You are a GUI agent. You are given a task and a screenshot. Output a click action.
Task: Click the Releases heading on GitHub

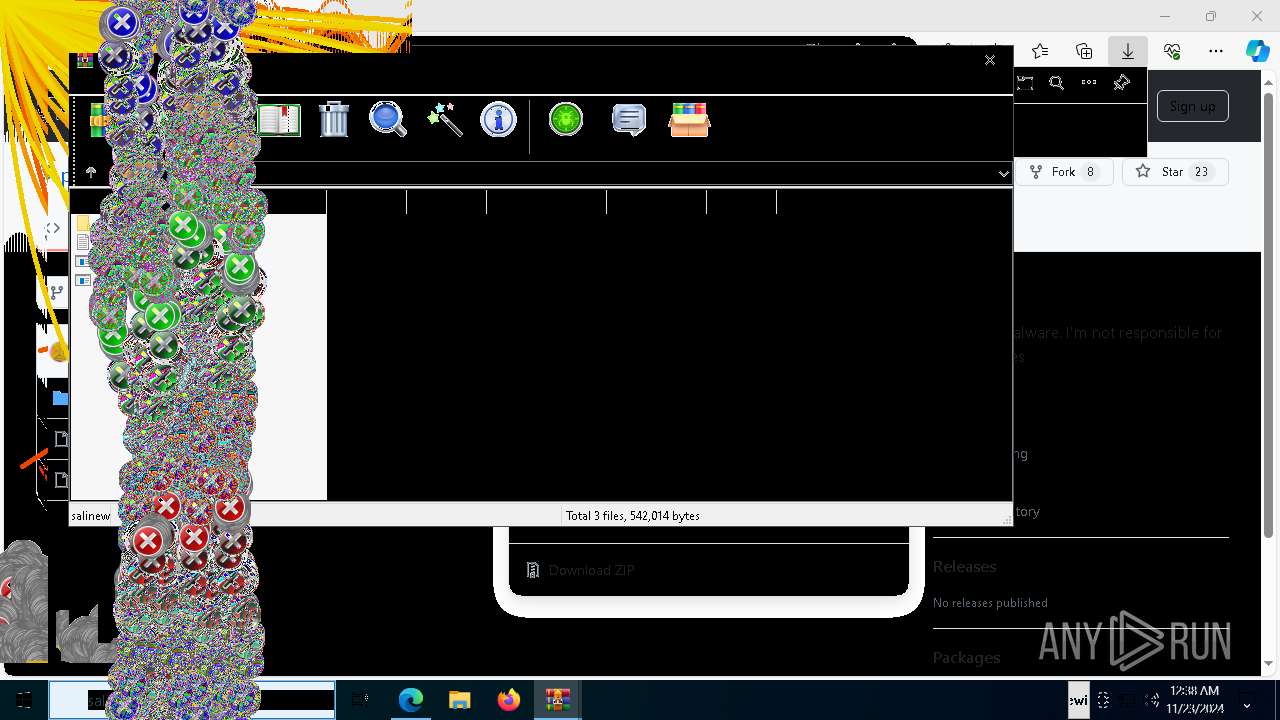point(964,566)
